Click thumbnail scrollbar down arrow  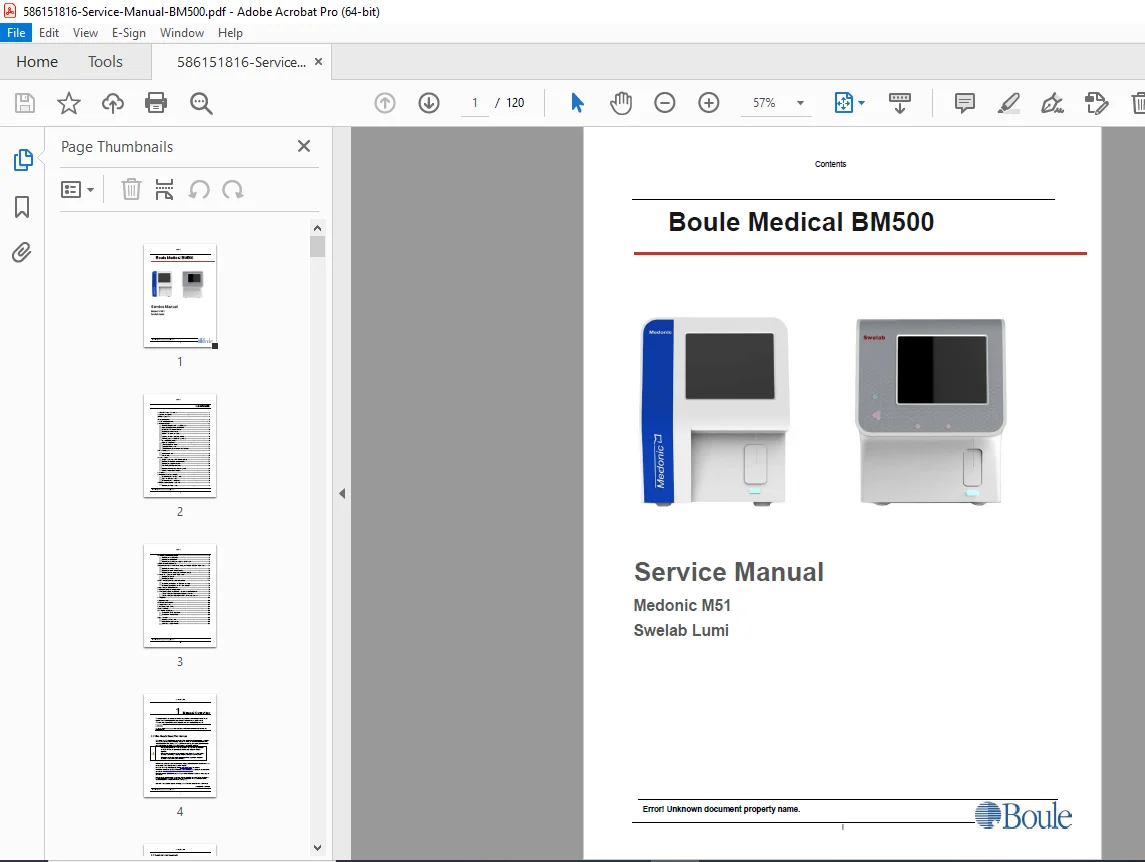[x=317, y=848]
